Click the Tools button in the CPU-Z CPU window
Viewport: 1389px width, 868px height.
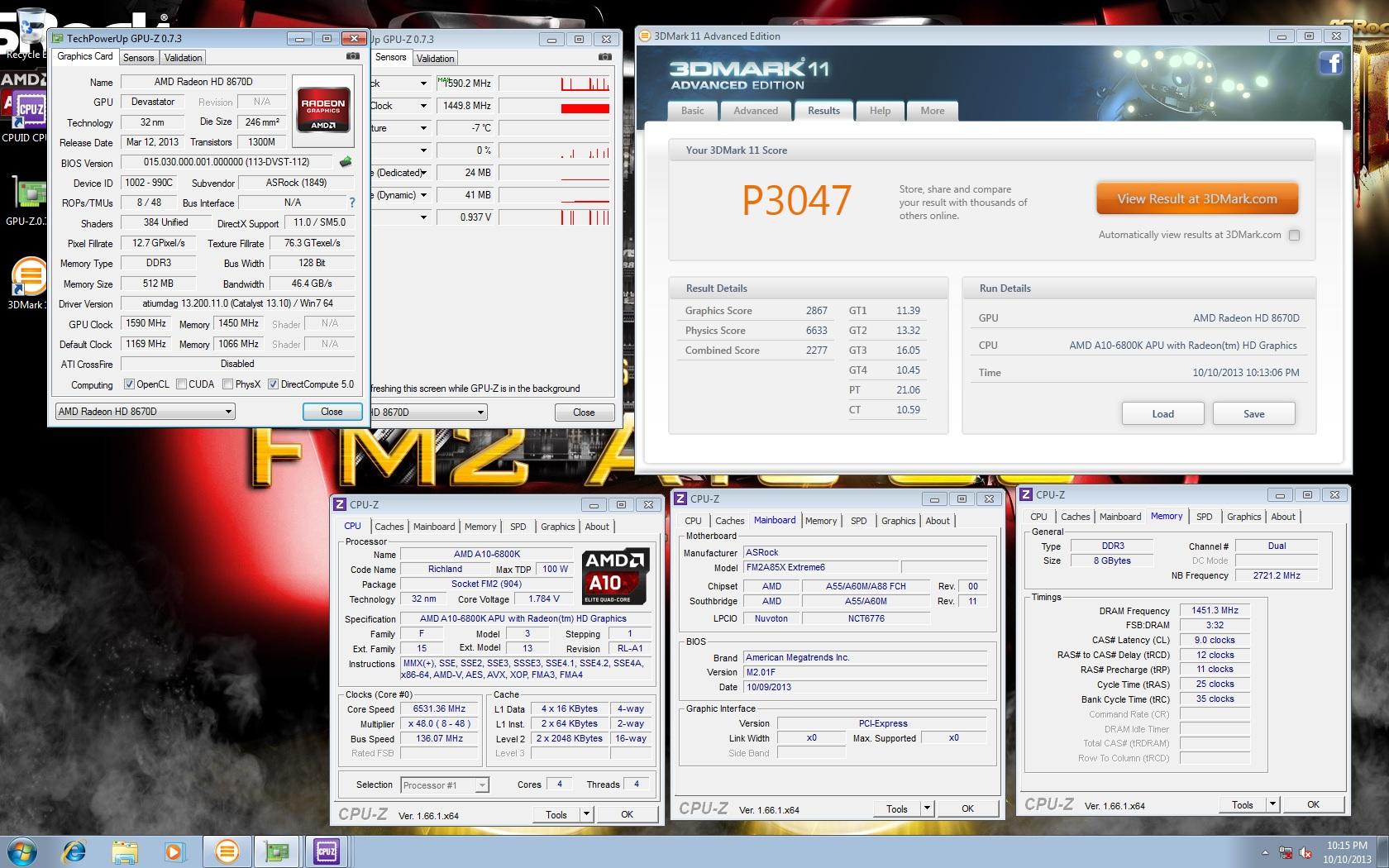pos(556,814)
